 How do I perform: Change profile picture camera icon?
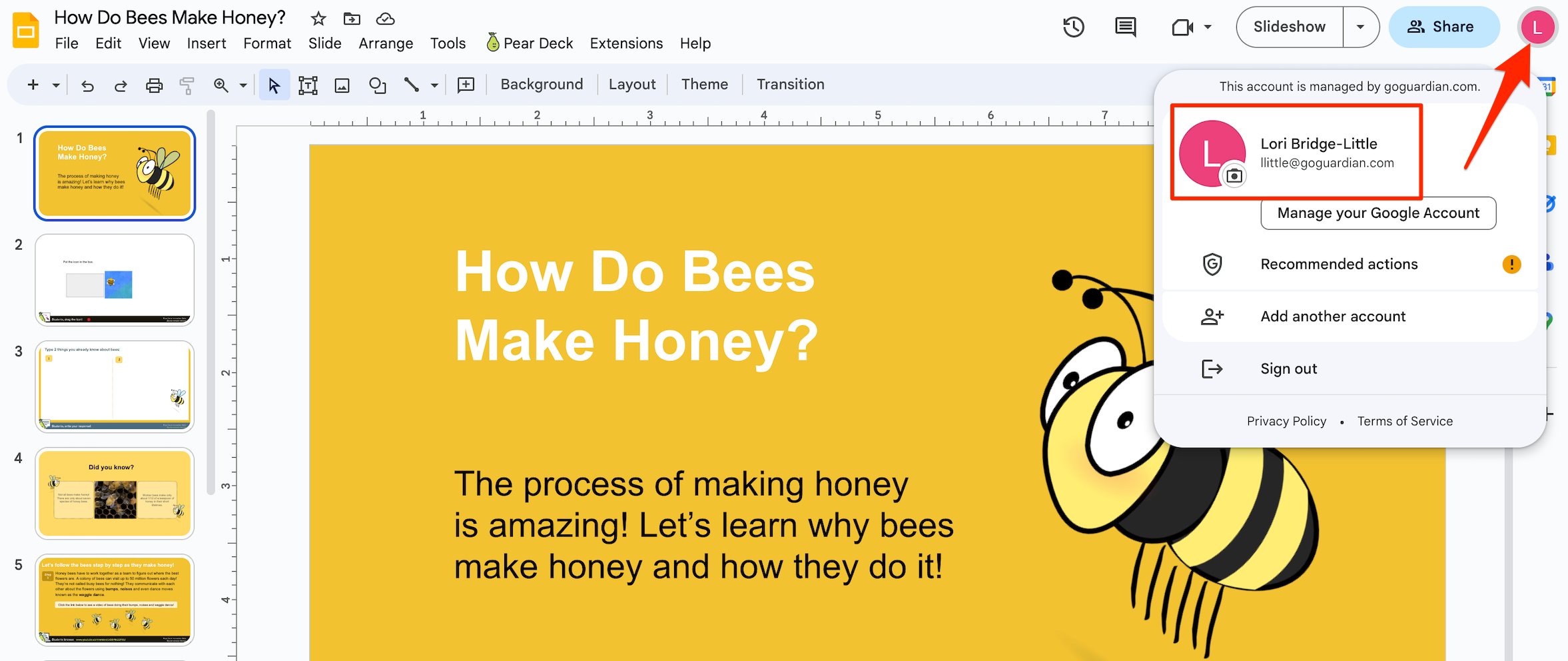[x=1234, y=176]
